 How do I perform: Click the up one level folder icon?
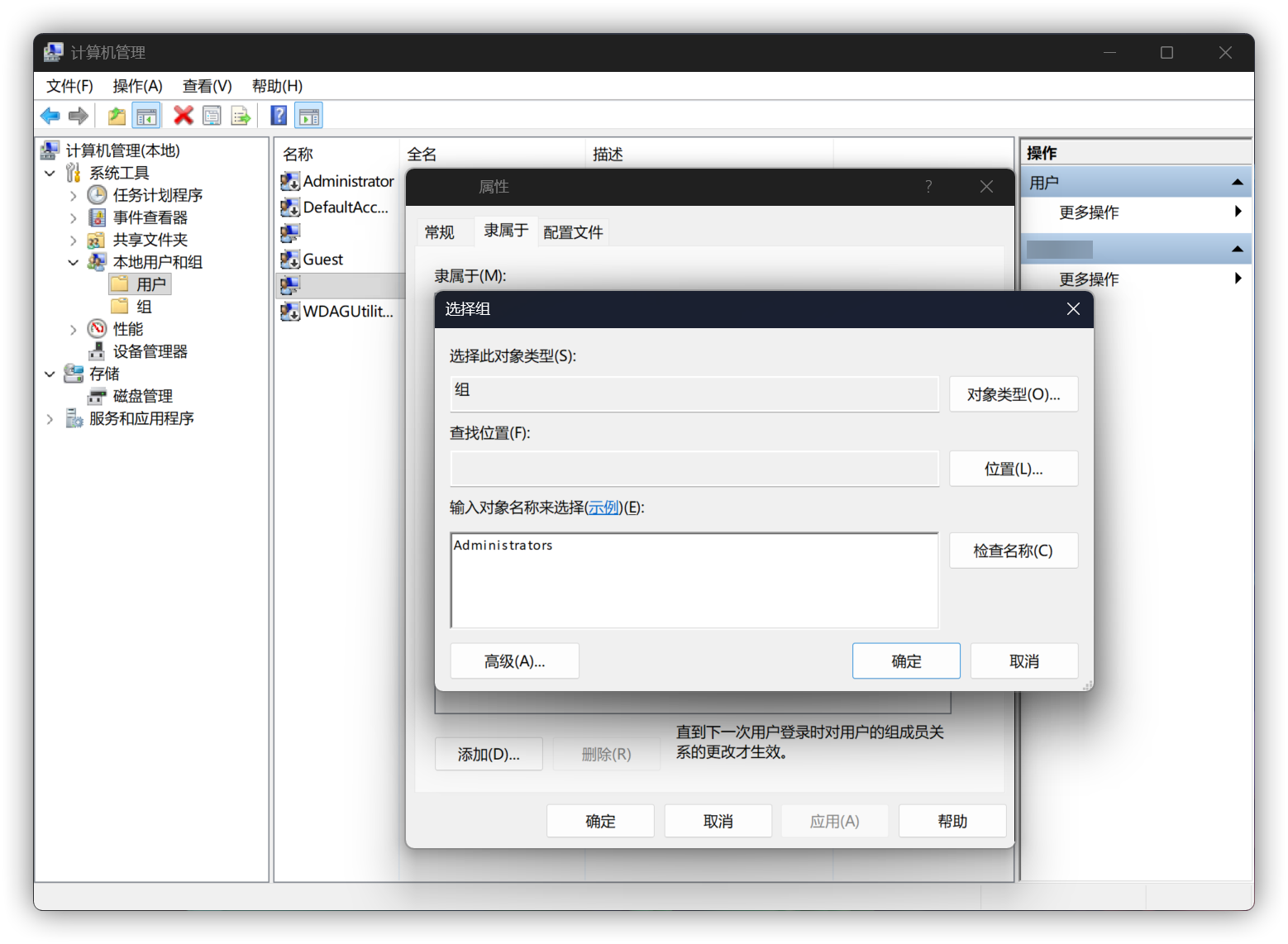pyautogui.click(x=117, y=116)
